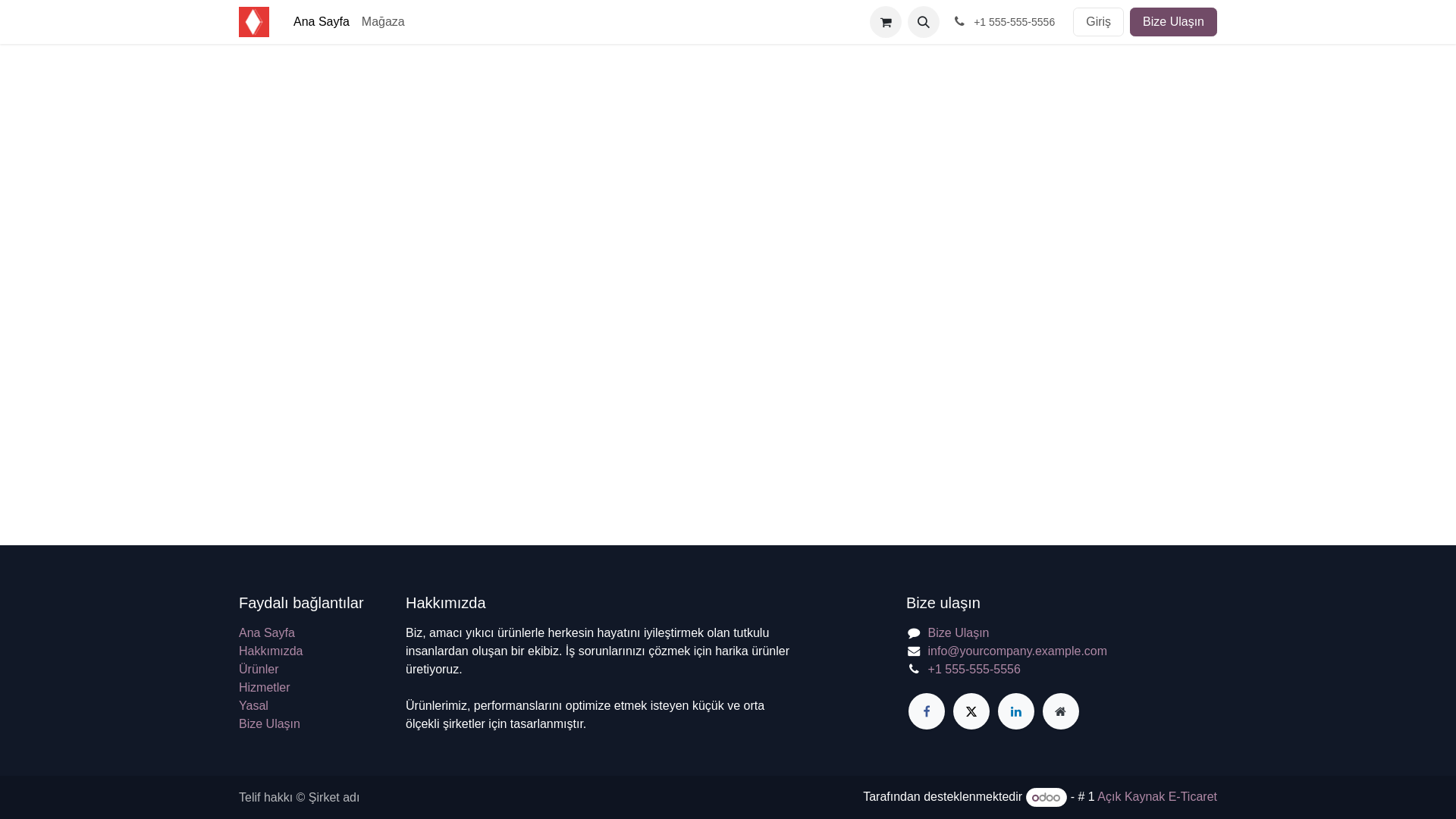Open Bize Ulaşın in Faydalı bağlantılar list

click(269, 723)
